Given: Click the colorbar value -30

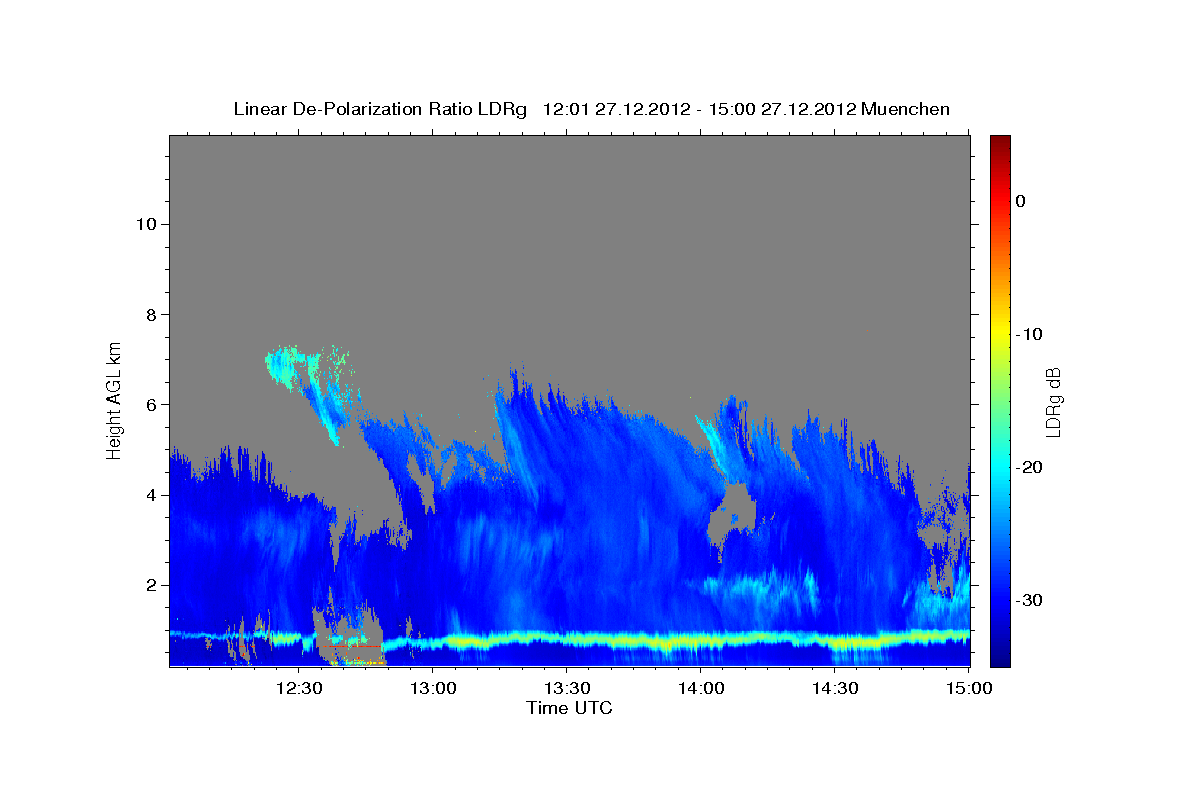Looking at the screenshot, I should (x=1030, y=600).
